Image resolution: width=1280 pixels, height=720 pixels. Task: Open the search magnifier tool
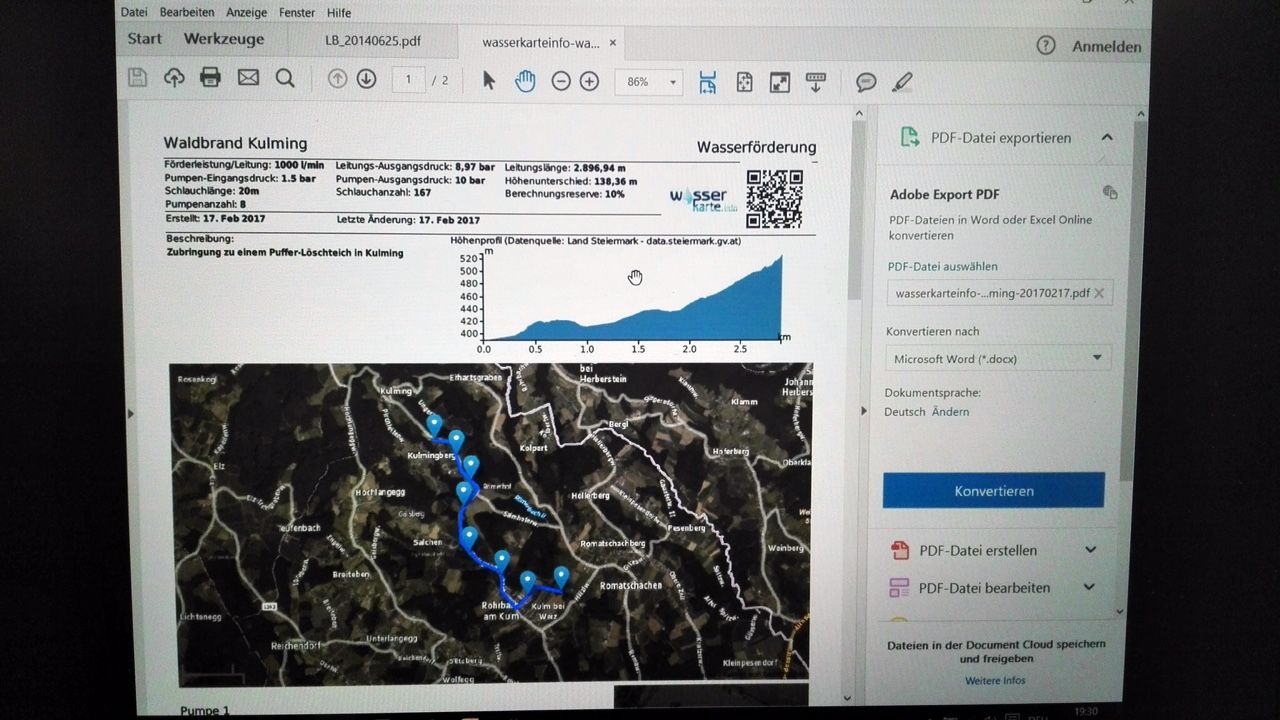[x=285, y=79]
